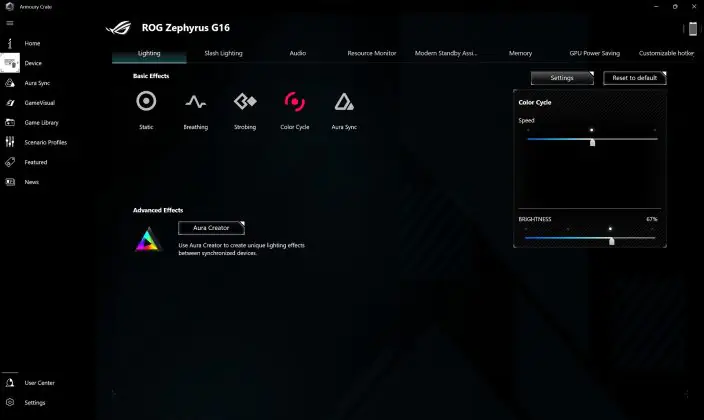Open the hamburger menu in the sidebar

(x=10, y=23)
